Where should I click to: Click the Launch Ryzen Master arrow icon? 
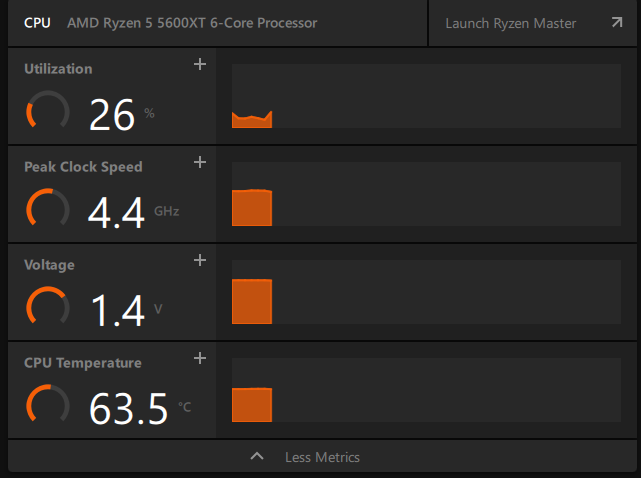[x=616, y=22]
